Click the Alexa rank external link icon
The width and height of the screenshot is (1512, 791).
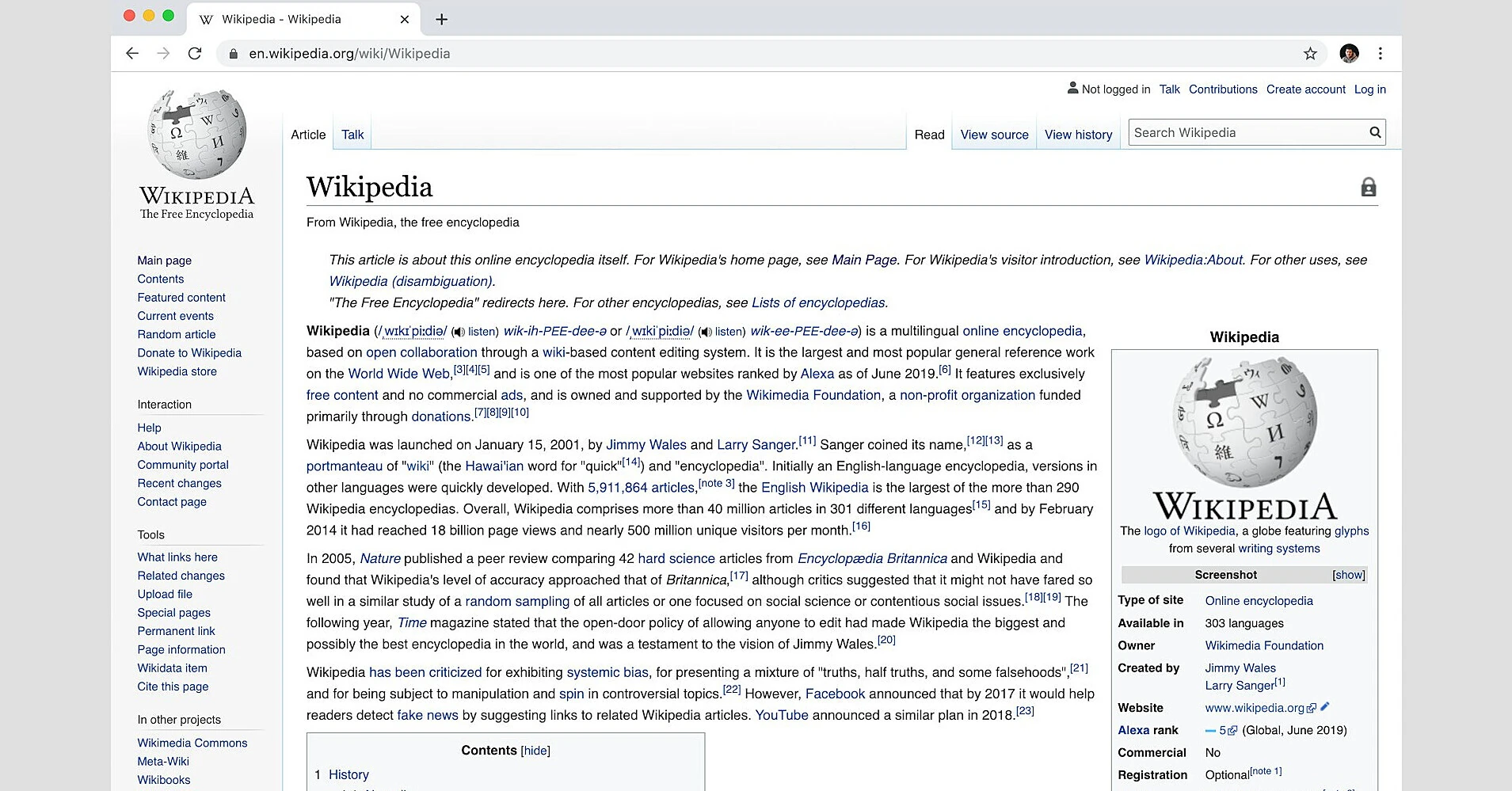[1232, 731]
